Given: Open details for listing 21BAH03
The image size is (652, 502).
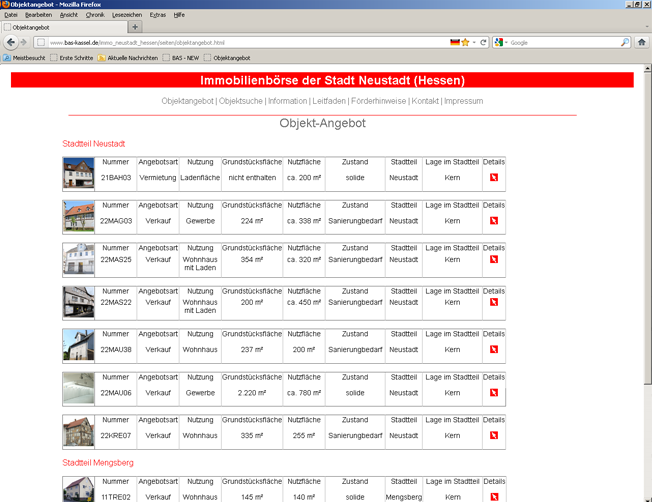Looking at the screenshot, I should tap(493, 178).
